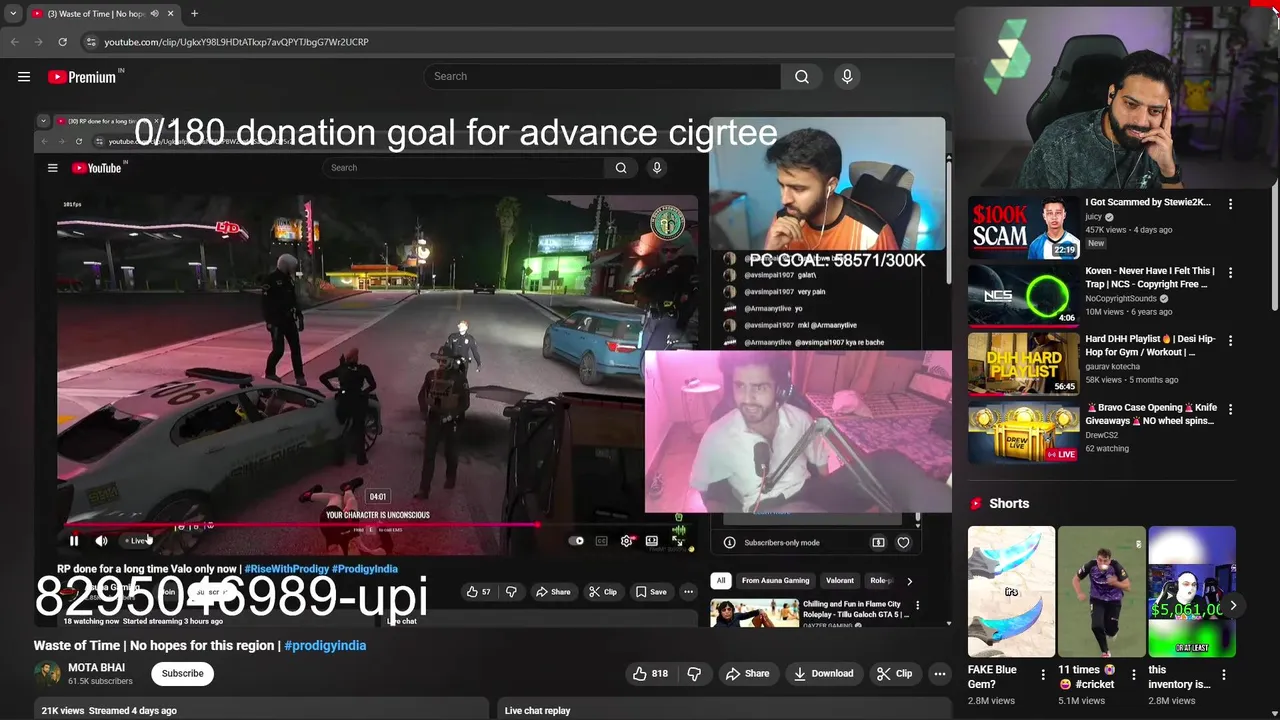Open the YouTube guide hamburger menu
The width and height of the screenshot is (1280, 720).
pyautogui.click(x=24, y=76)
